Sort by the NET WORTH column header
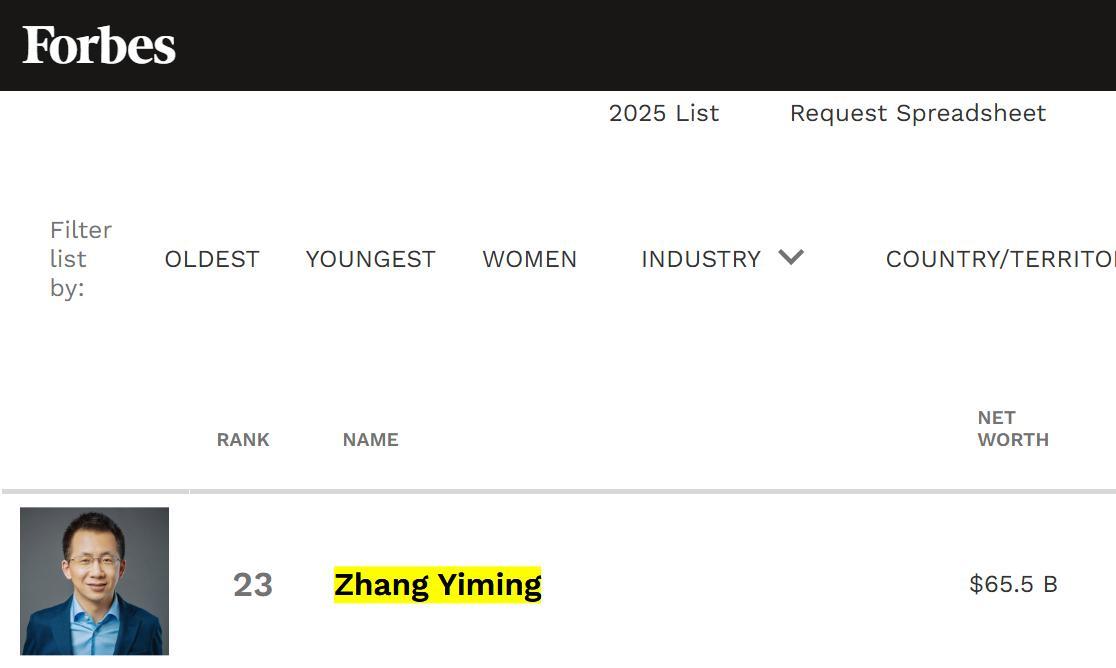 (1012, 428)
